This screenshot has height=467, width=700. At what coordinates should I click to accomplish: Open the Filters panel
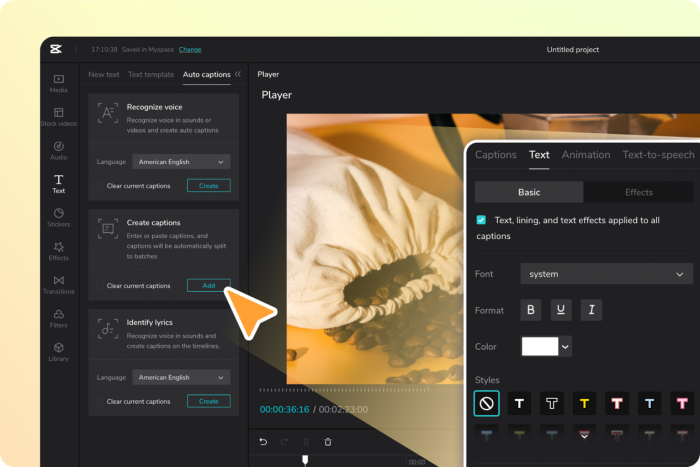point(59,318)
